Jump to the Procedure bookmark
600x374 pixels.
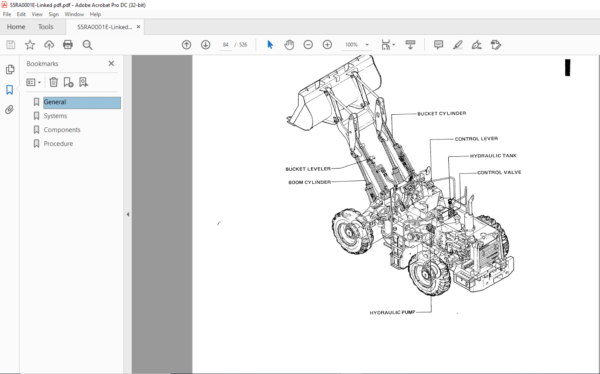[x=58, y=144]
